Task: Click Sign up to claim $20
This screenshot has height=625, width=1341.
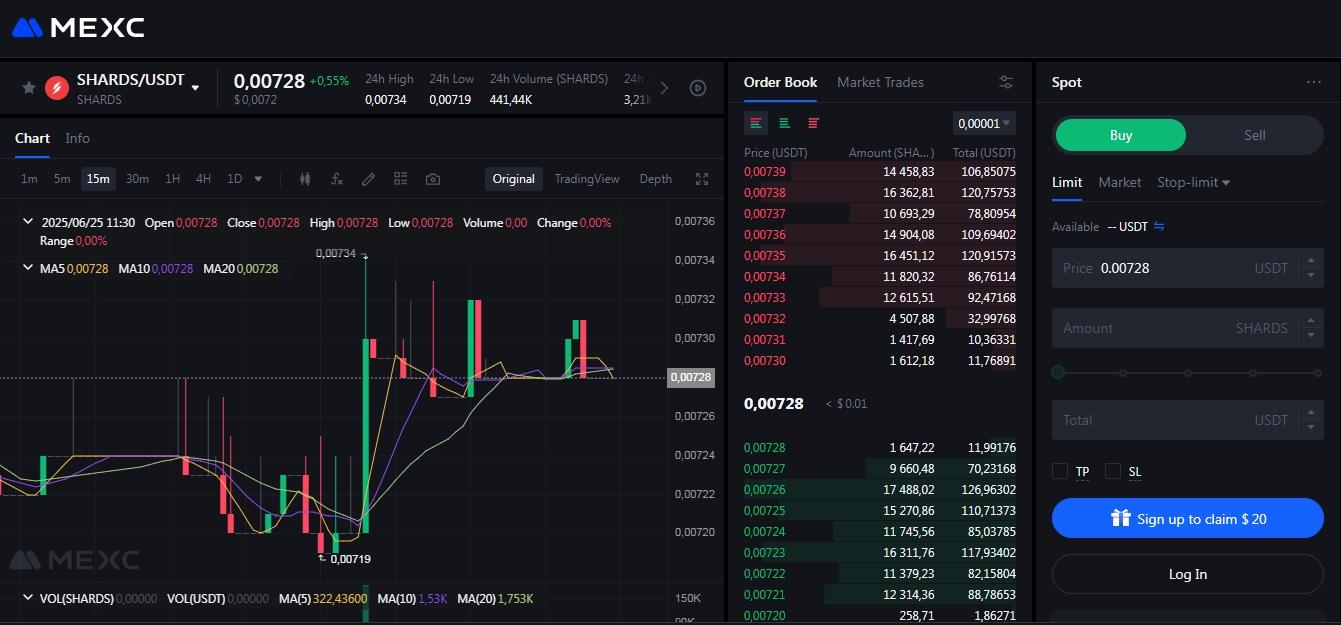Action: pyautogui.click(x=1188, y=518)
